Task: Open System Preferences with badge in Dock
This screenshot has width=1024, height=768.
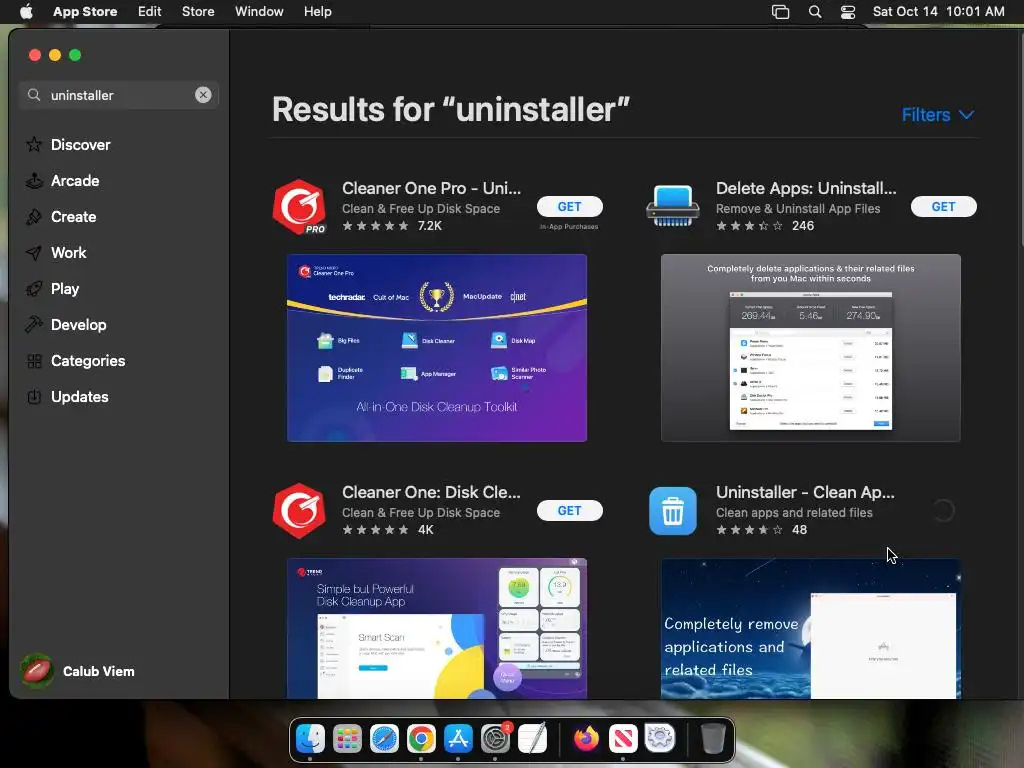Action: coord(496,739)
